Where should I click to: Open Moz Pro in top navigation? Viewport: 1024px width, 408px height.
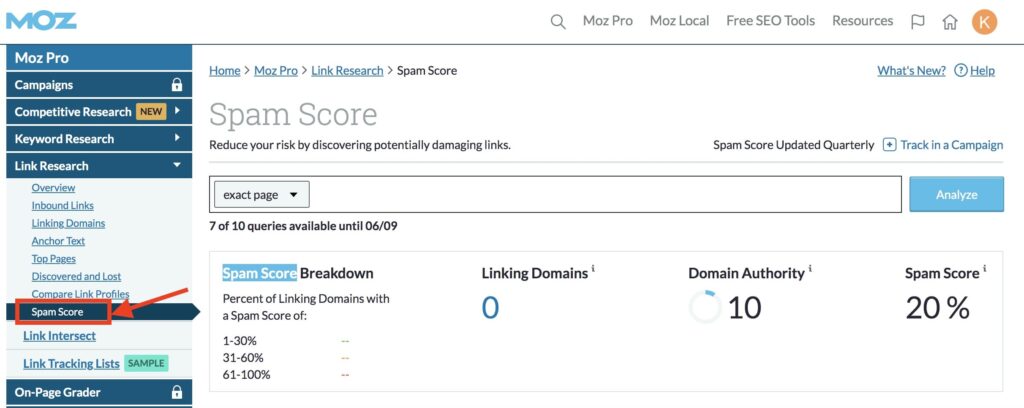point(607,21)
